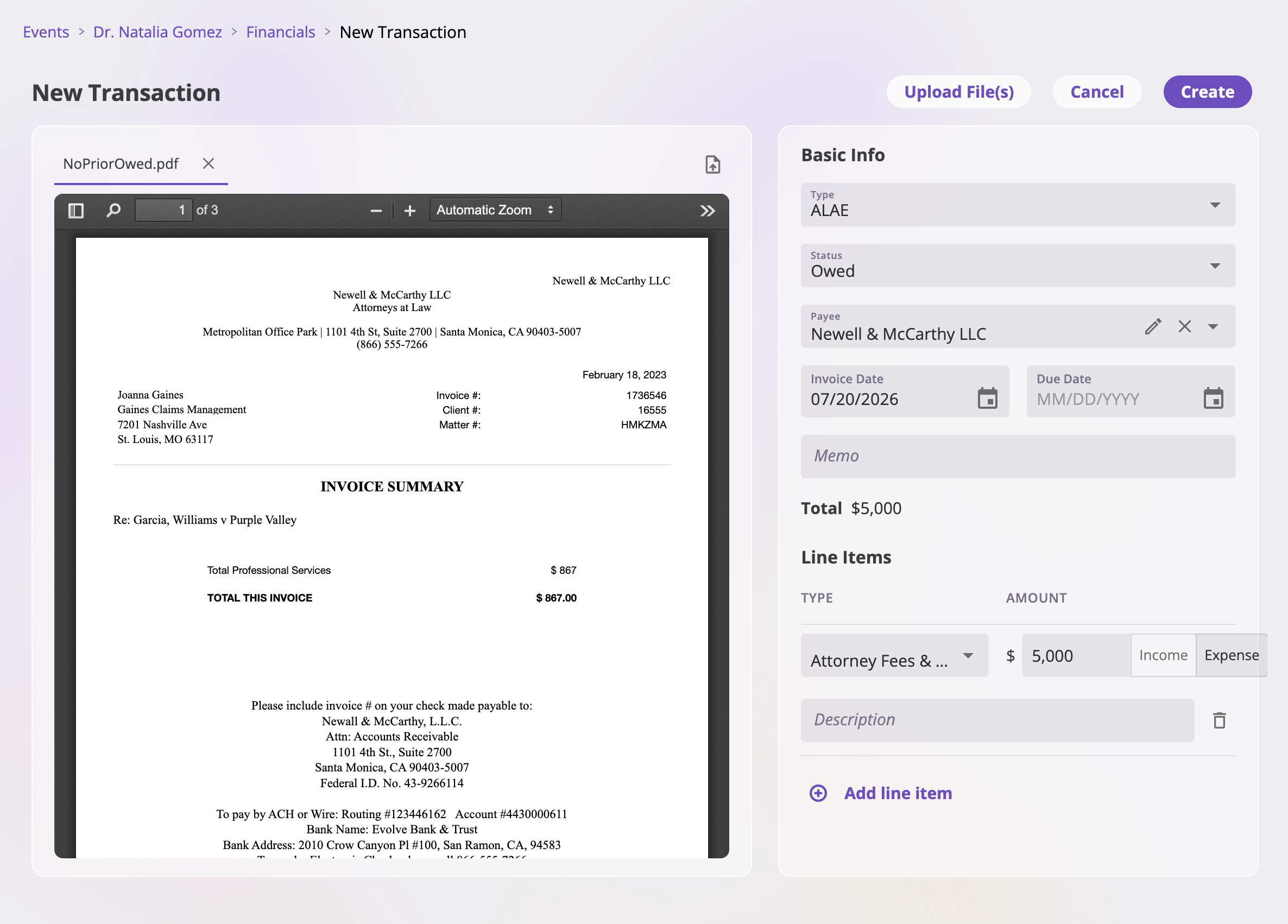The height and width of the screenshot is (924, 1288).
Task: Expand the Payee dropdown arrow
Action: coord(1213,327)
